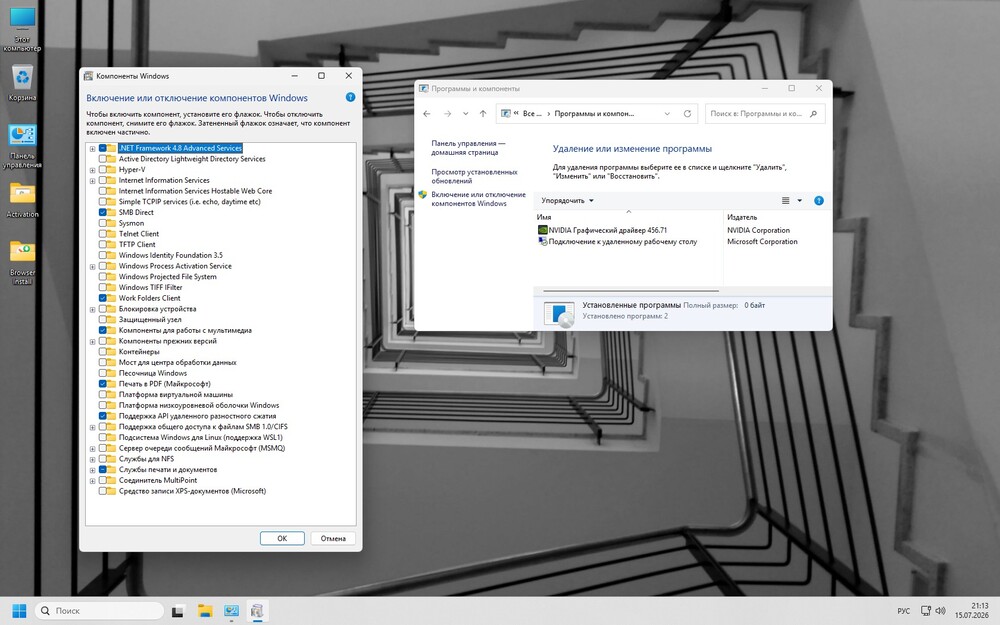Click the volume icon in system tray
This screenshot has height=625, width=1000.
pyautogui.click(x=941, y=611)
